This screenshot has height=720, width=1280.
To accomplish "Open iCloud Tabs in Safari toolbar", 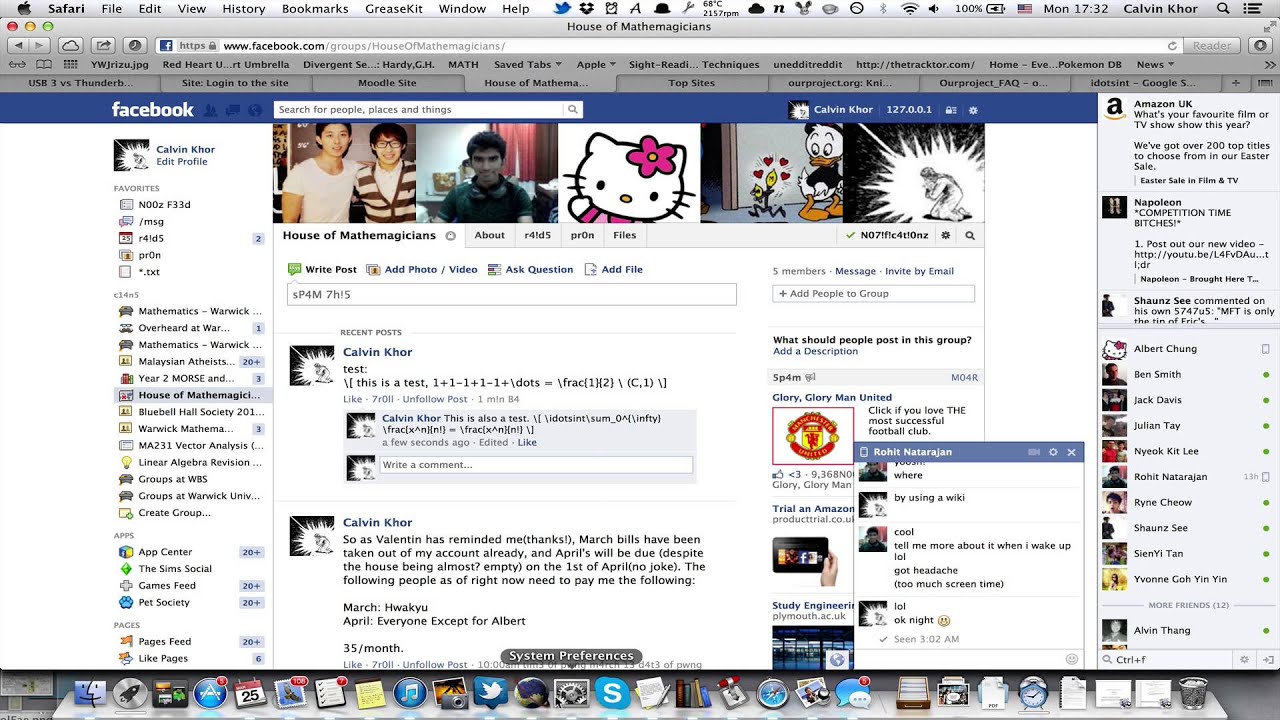I will [x=70, y=46].
